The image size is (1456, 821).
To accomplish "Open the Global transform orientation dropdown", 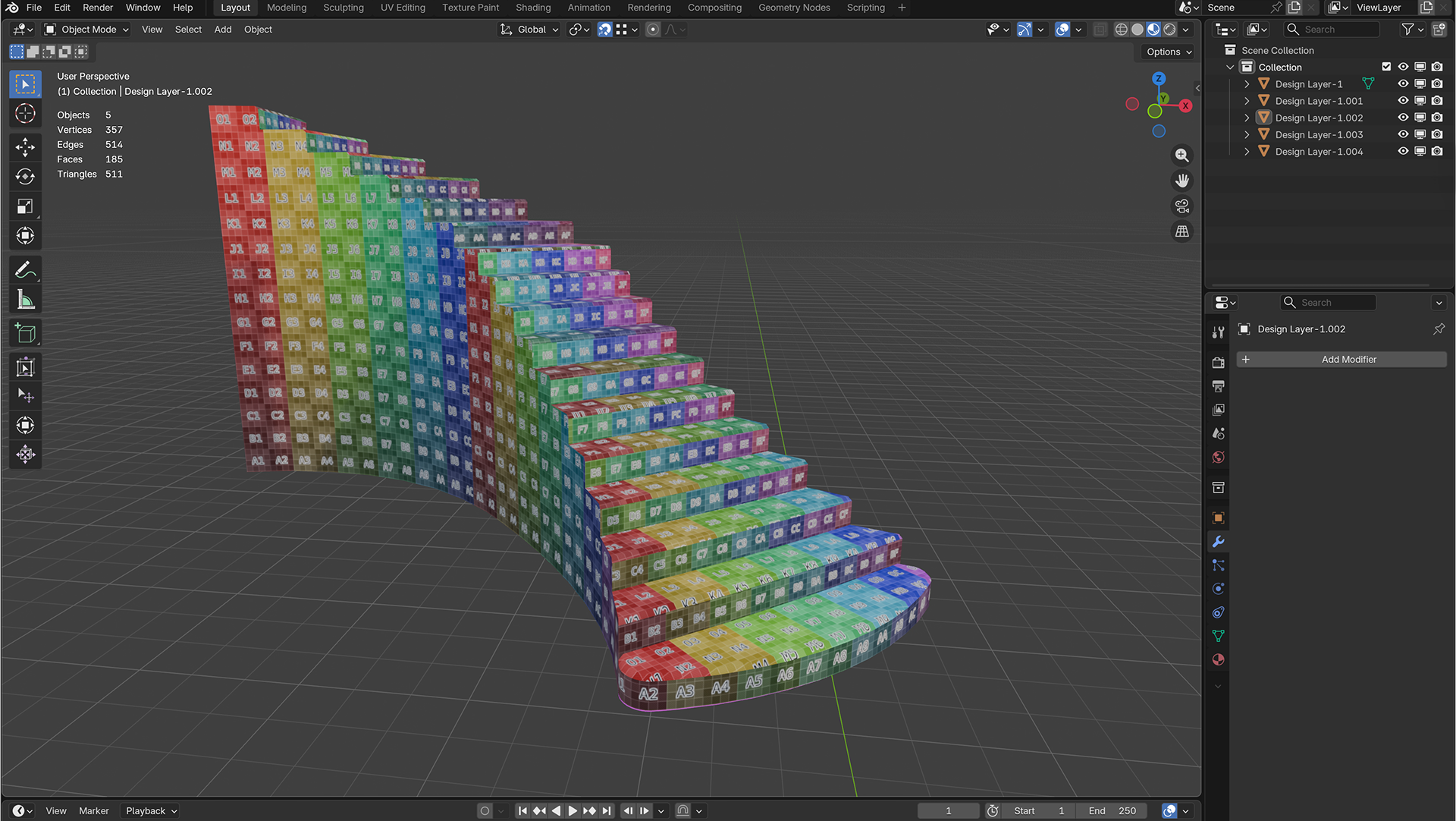I will (529, 30).
